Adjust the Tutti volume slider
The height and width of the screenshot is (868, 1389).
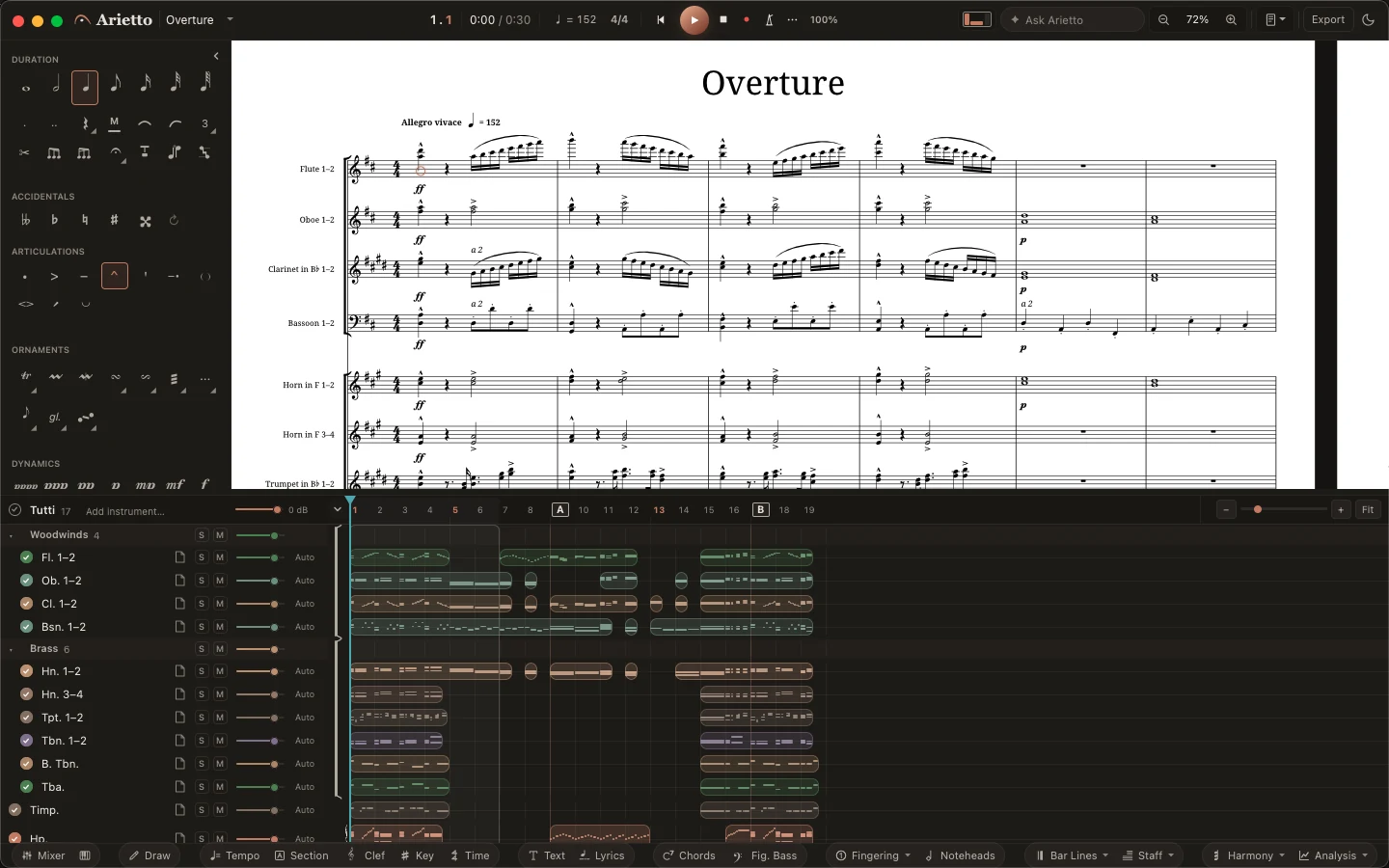click(x=258, y=510)
